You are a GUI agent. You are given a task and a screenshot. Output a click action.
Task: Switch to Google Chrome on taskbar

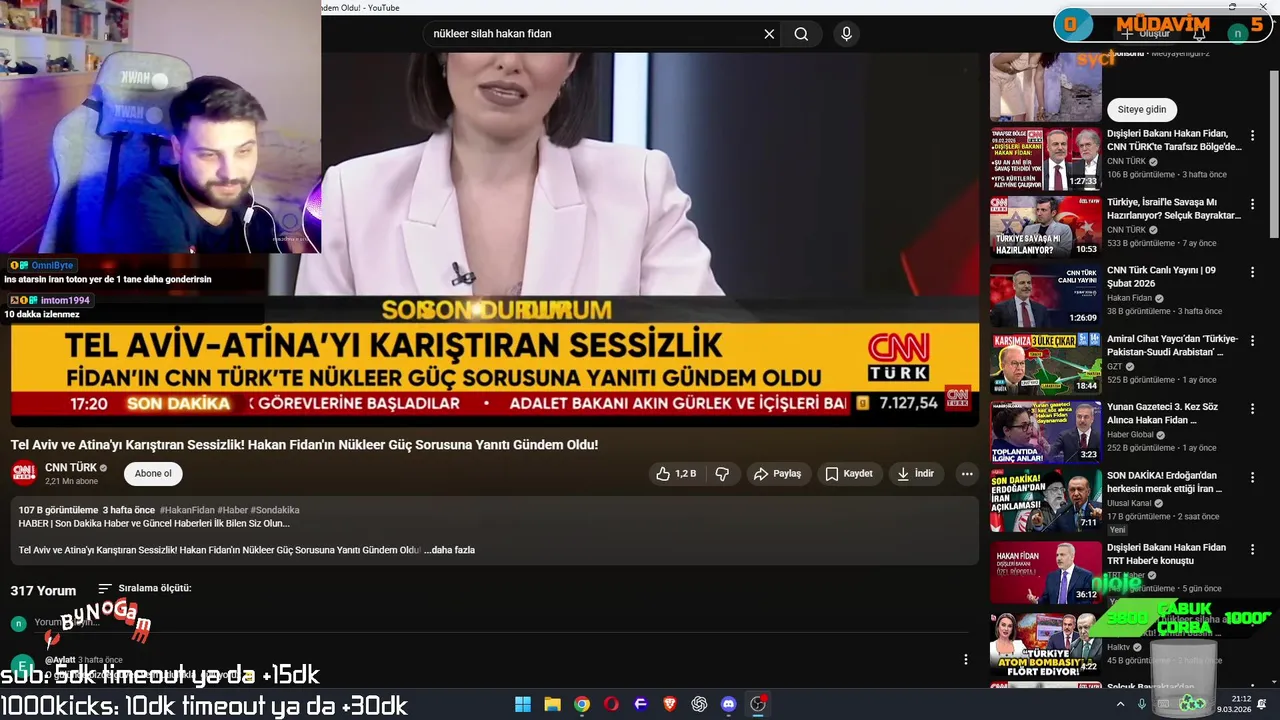(582, 704)
